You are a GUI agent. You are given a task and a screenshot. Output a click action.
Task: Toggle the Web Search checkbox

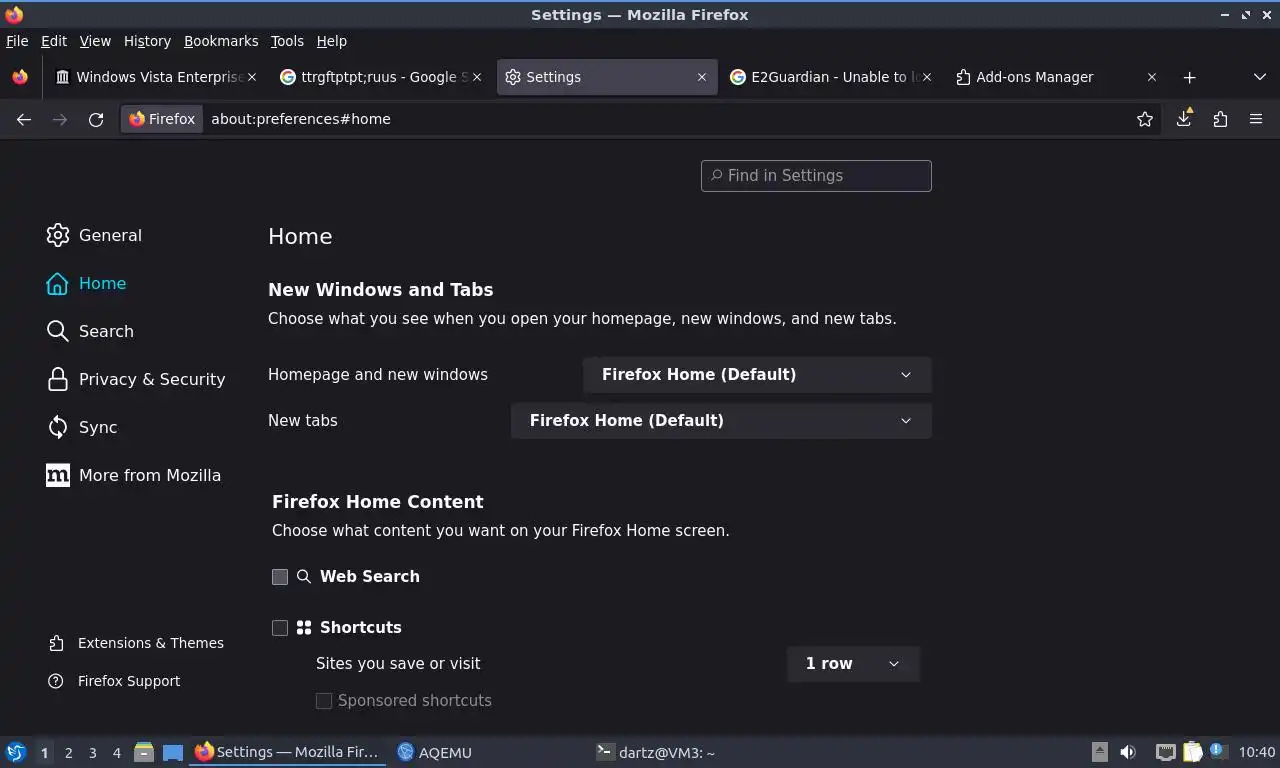click(280, 577)
